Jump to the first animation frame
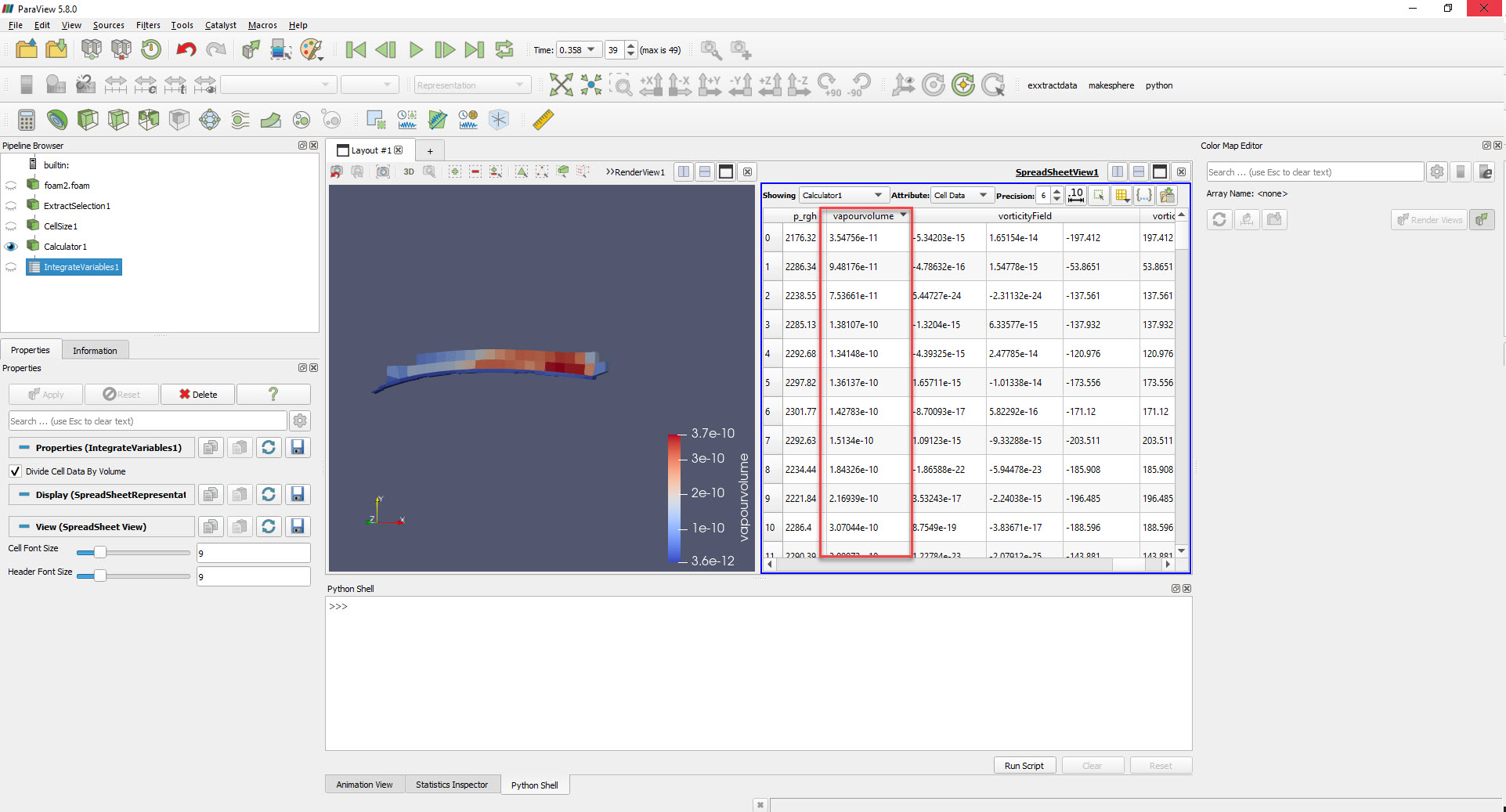The width and height of the screenshot is (1506, 812). (x=356, y=50)
